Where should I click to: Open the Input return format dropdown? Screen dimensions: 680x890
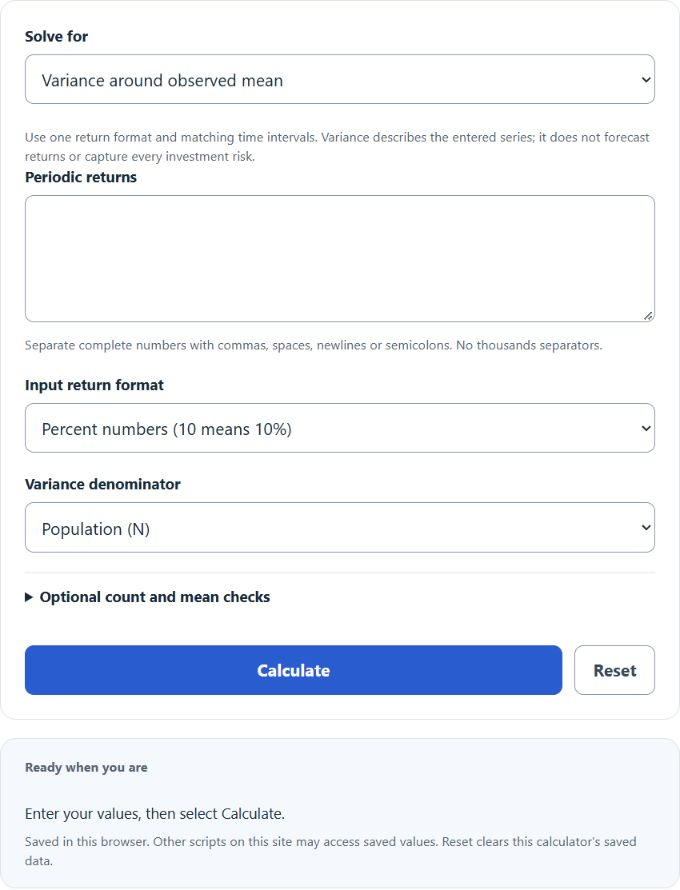pyautogui.click(x=339, y=428)
